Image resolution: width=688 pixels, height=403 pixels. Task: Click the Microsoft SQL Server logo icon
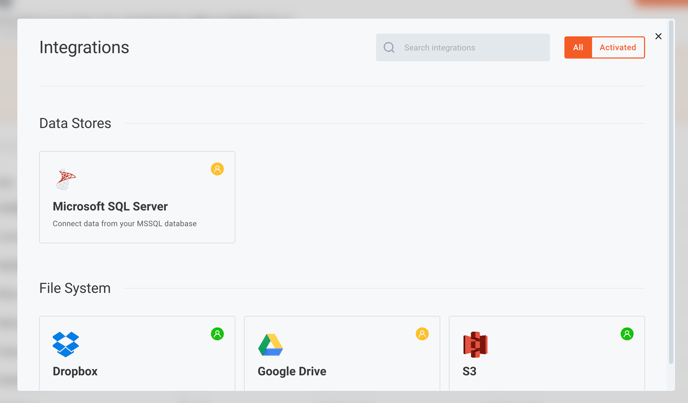(x=66, y=179)
